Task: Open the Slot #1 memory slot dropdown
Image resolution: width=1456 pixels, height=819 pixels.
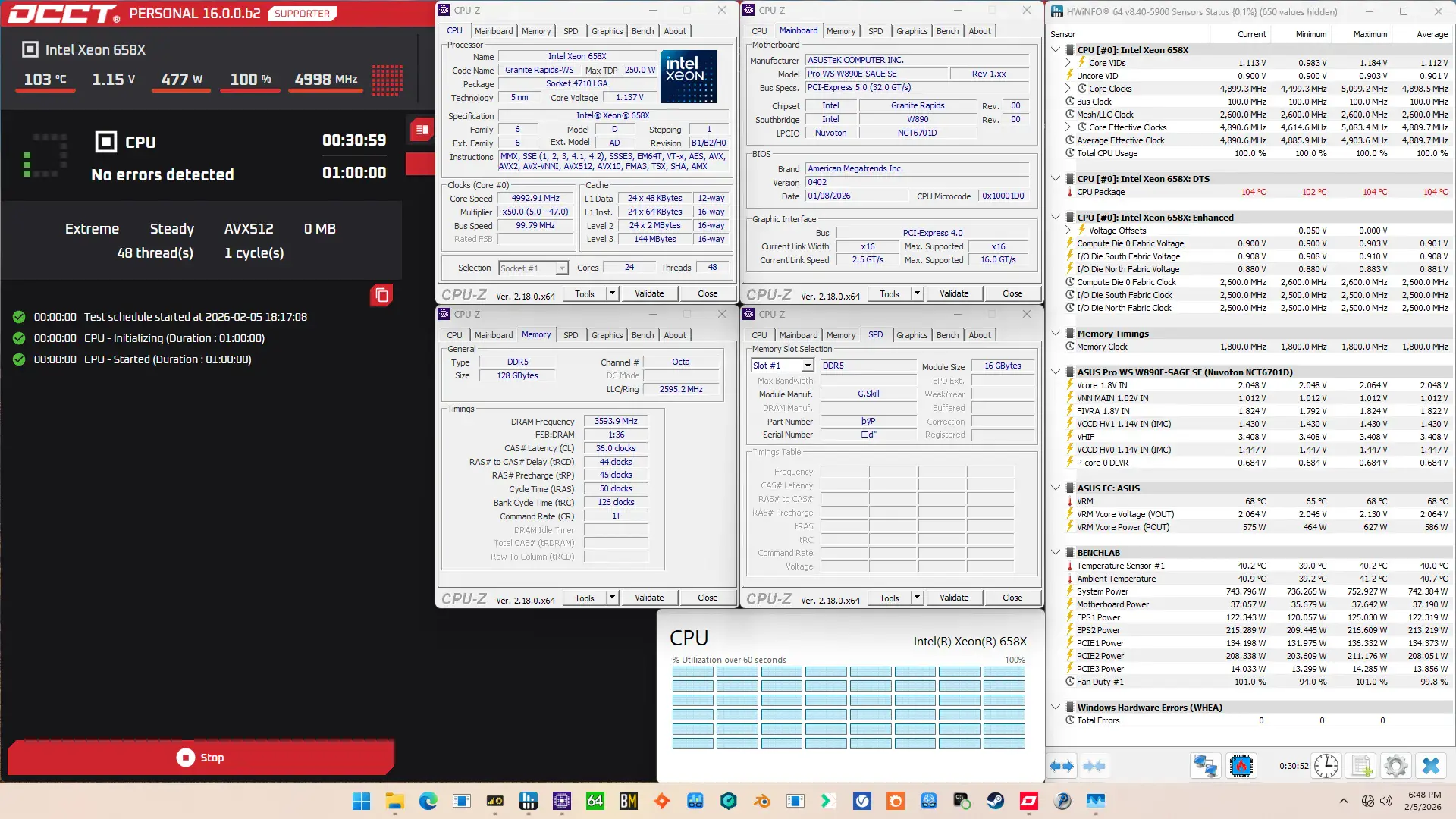Action: click(808, 366)
